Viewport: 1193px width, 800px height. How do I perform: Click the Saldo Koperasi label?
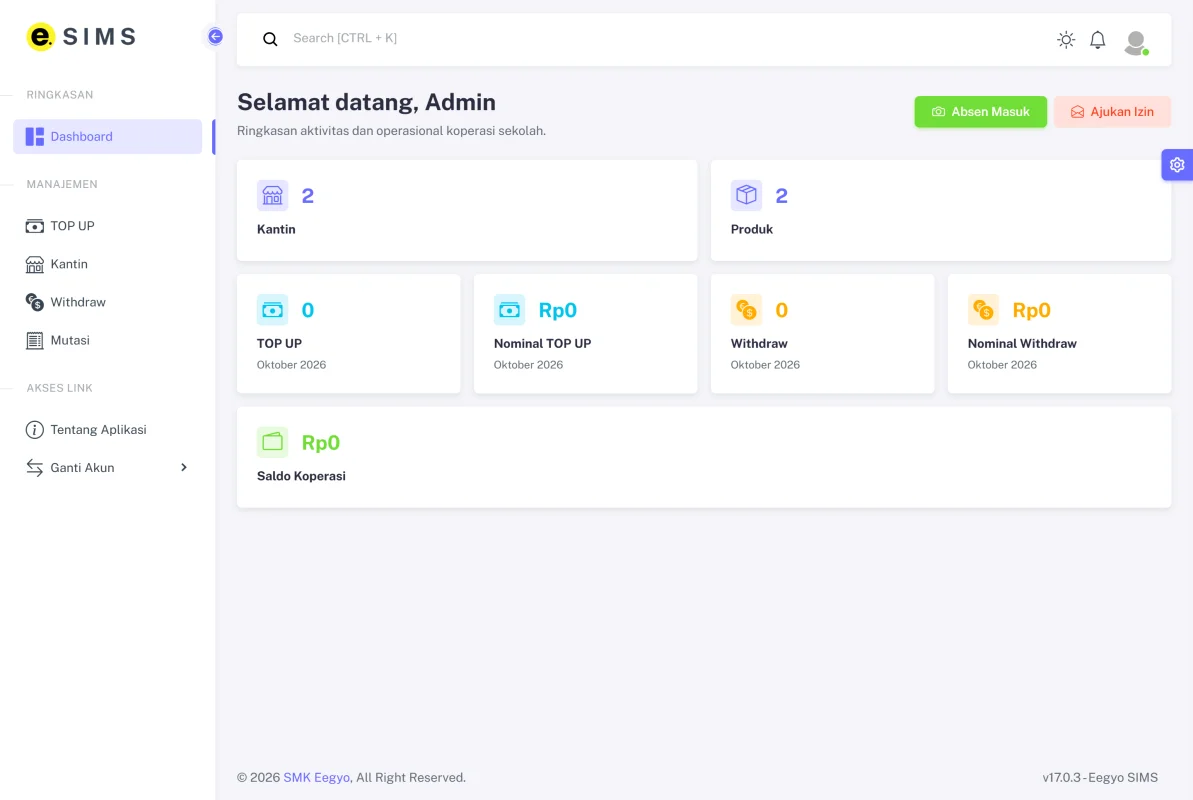coord(301,476)
